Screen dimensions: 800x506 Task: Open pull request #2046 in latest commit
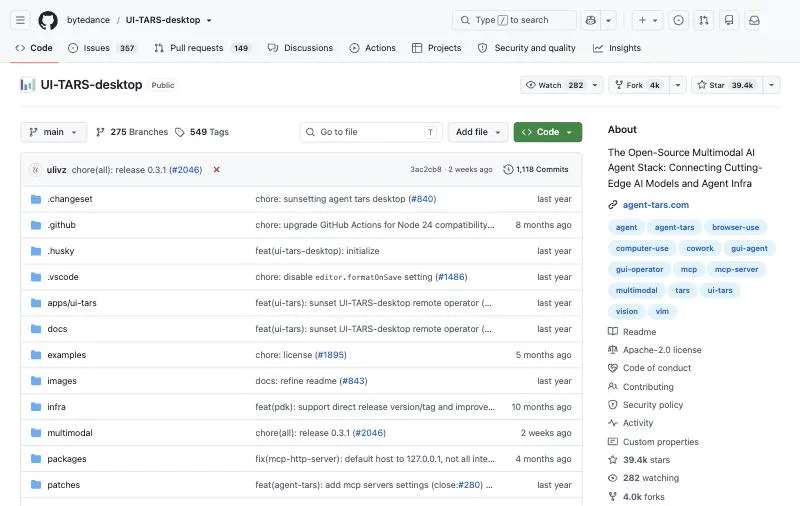[186, 170]
